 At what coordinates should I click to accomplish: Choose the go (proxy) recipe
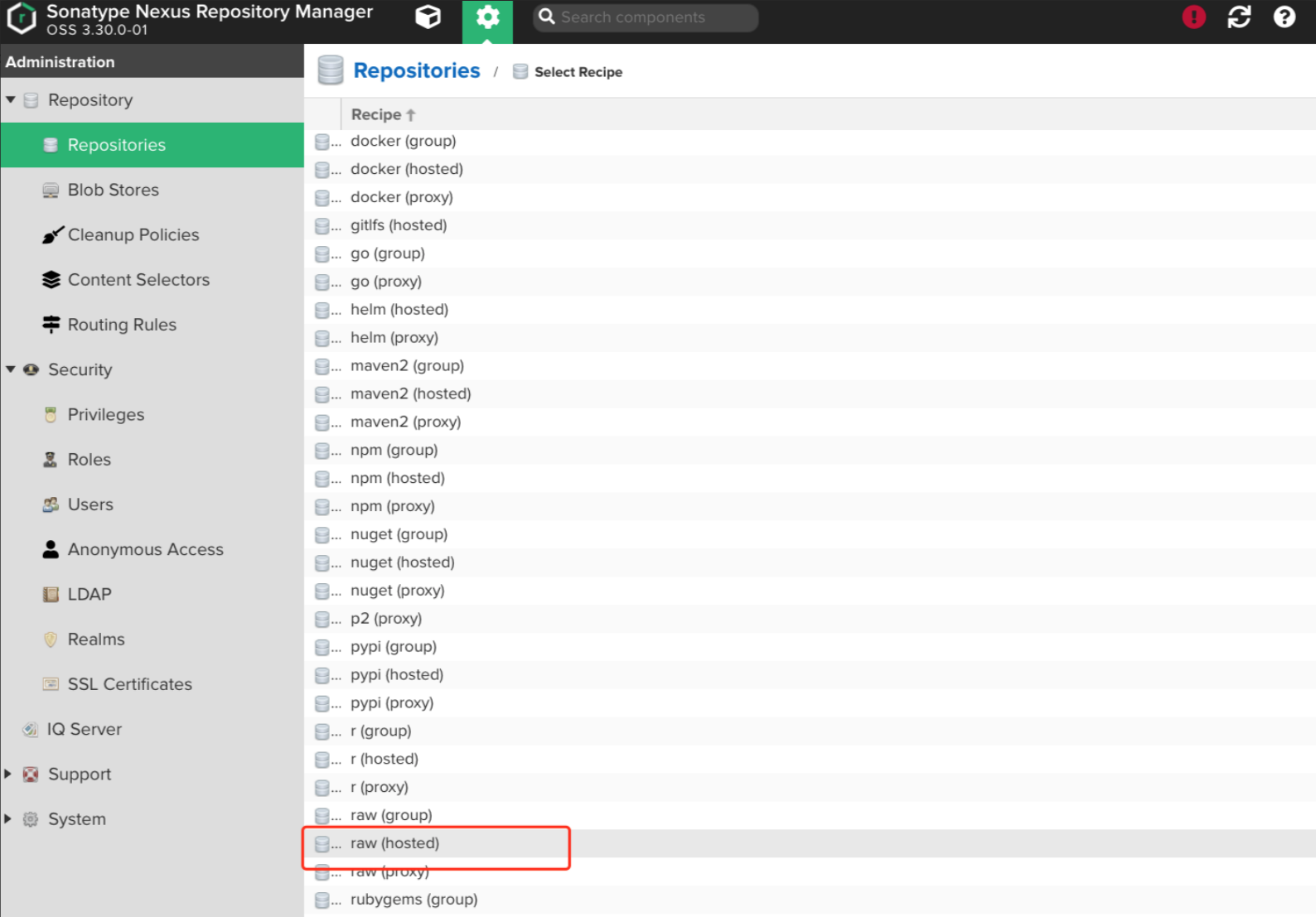[x=810, y=282]
